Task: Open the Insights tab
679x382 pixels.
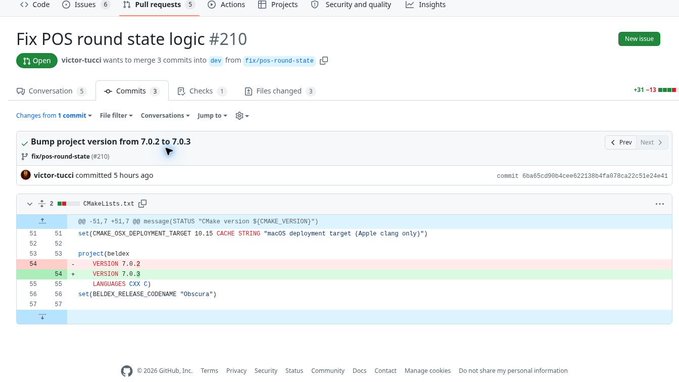Action: (425, 5)
